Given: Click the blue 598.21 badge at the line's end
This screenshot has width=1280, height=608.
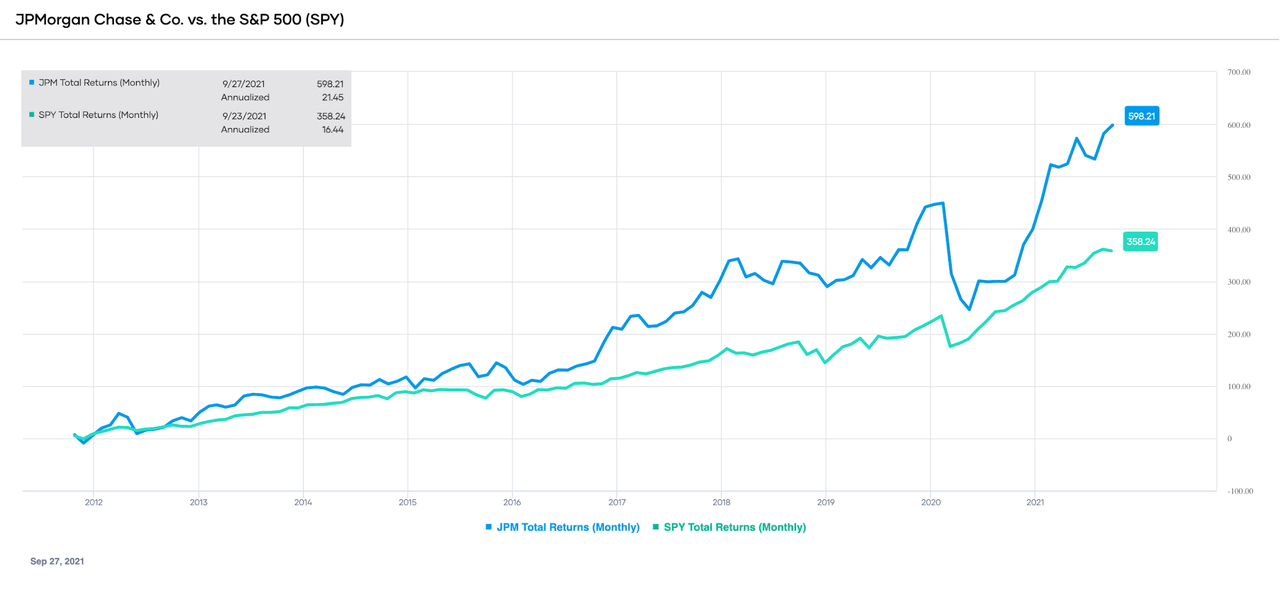Looking at the screenshot, I should [x=1141, y=117].
